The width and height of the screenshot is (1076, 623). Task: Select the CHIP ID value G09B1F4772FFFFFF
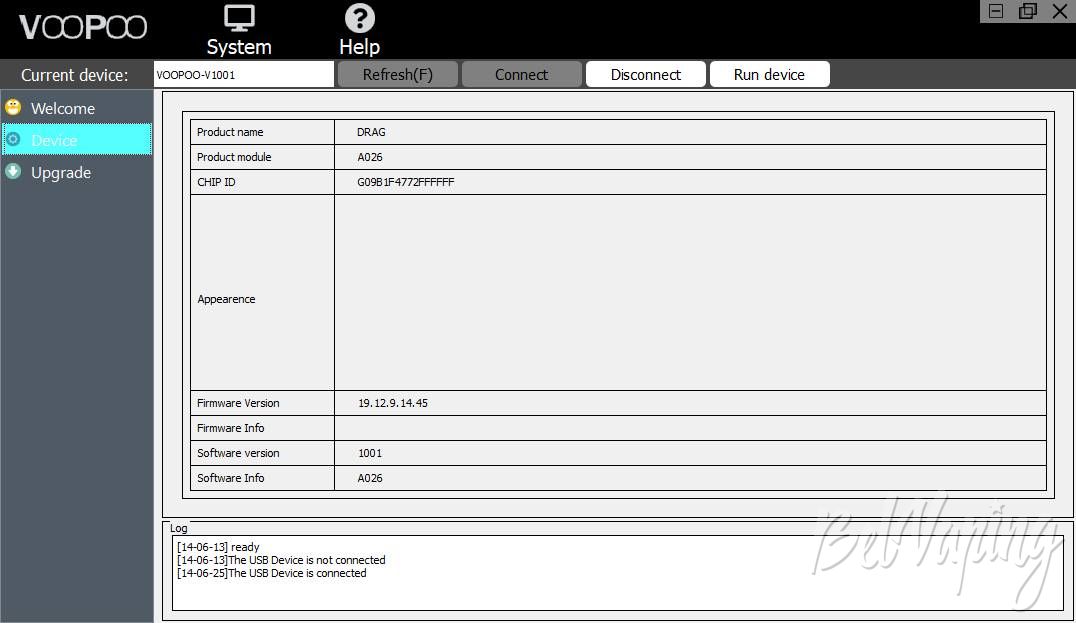[x=406, y=182]
